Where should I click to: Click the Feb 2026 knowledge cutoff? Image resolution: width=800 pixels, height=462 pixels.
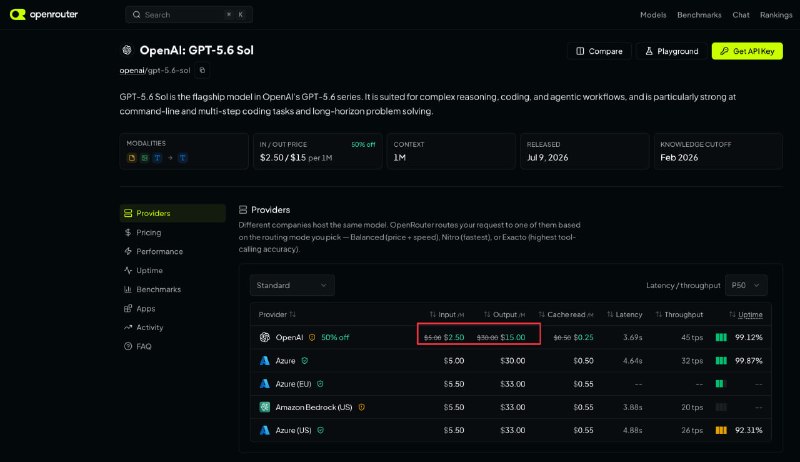point(679,158)
